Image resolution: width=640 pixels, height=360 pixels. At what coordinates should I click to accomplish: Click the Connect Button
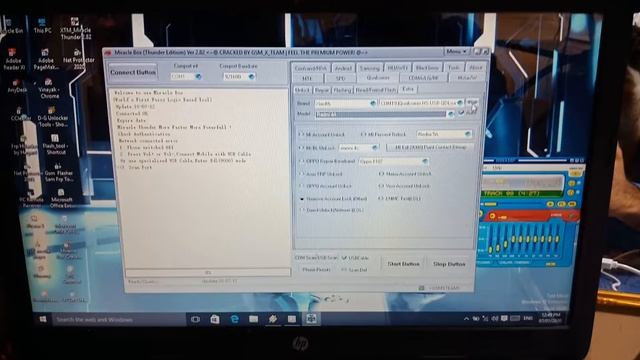(133, 72)
